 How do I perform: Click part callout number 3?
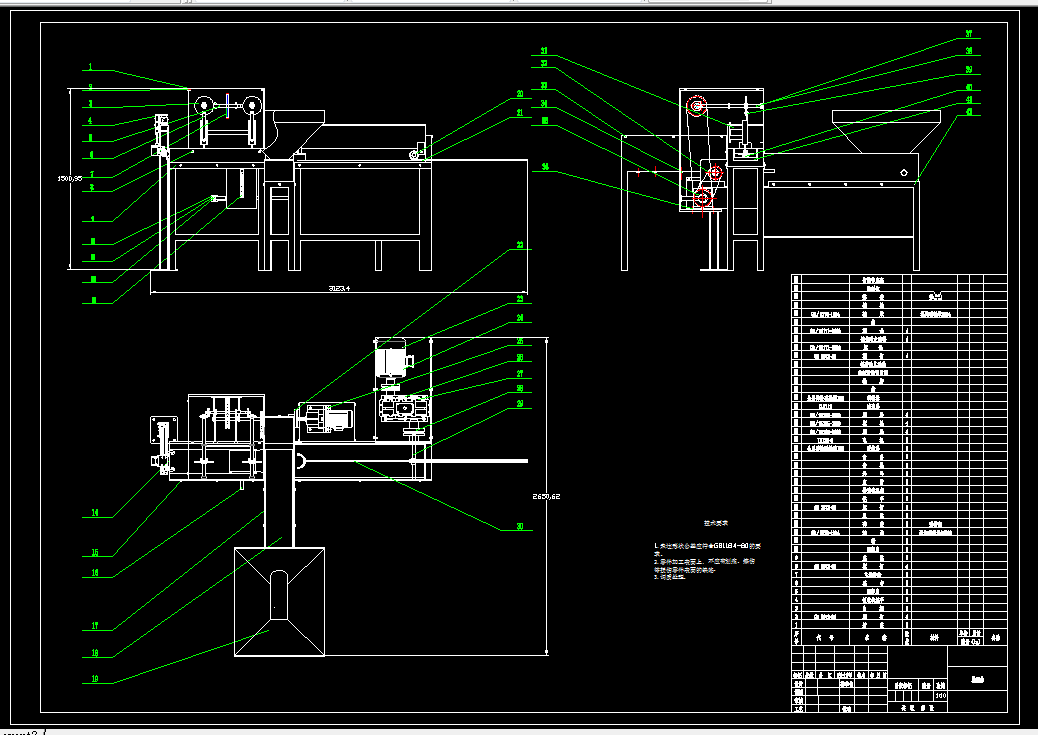pyautogui.click(x=91, y=104)
